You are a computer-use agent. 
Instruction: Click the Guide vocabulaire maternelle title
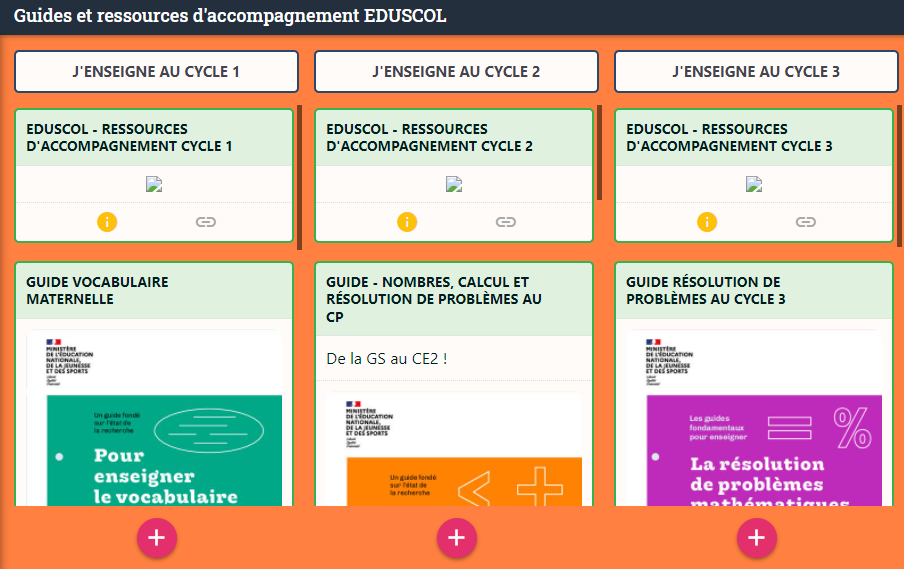point(97,291)
